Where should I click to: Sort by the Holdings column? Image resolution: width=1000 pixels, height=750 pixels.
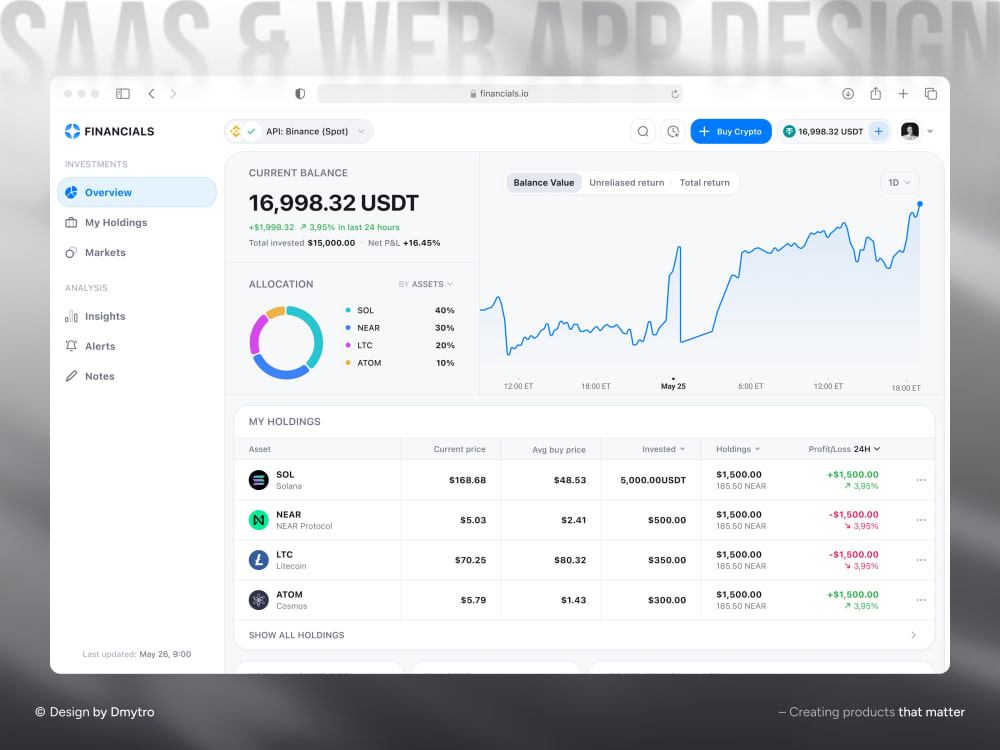click(x=738, y=449)
